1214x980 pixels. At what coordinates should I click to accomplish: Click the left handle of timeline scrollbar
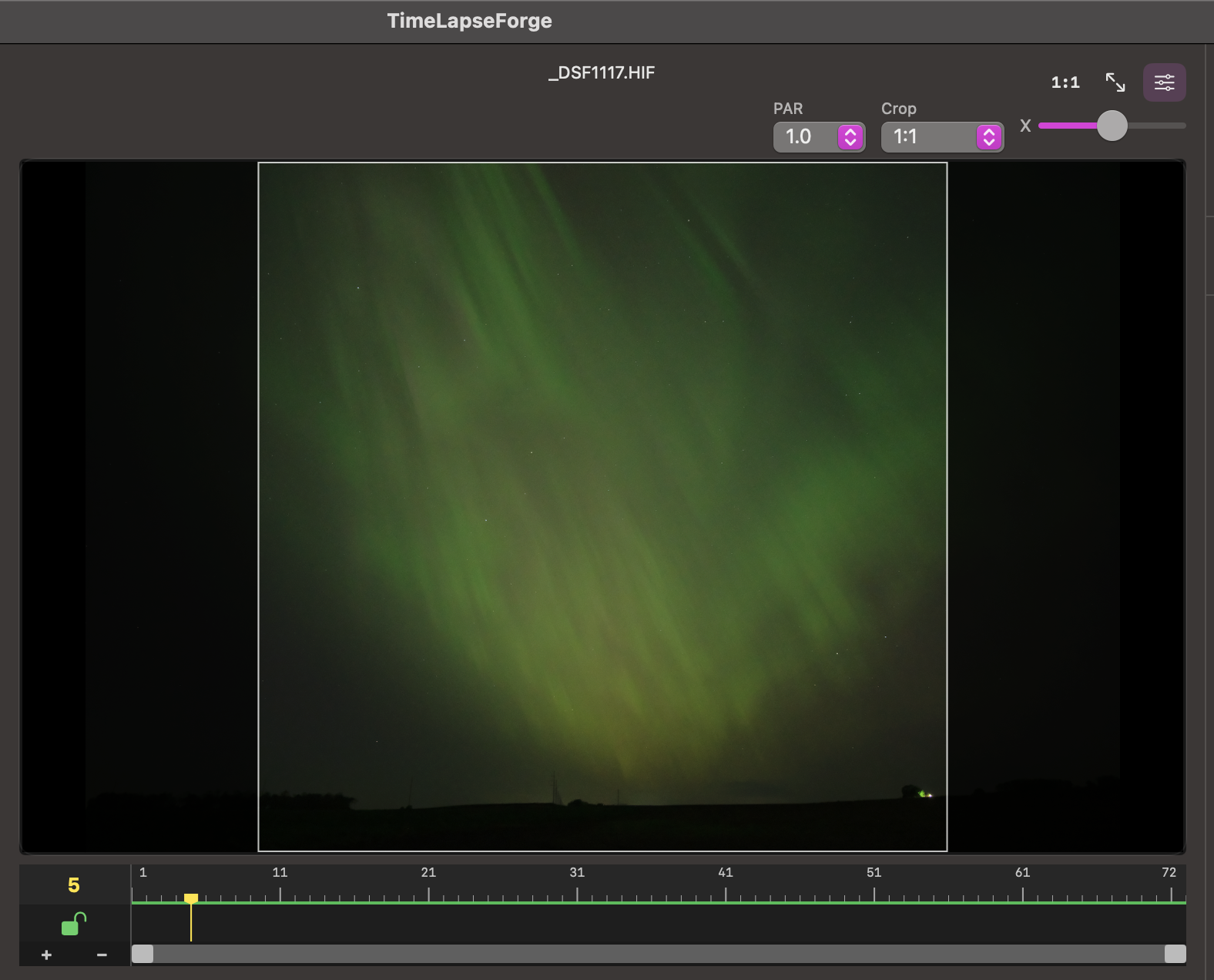pos(143,954)
